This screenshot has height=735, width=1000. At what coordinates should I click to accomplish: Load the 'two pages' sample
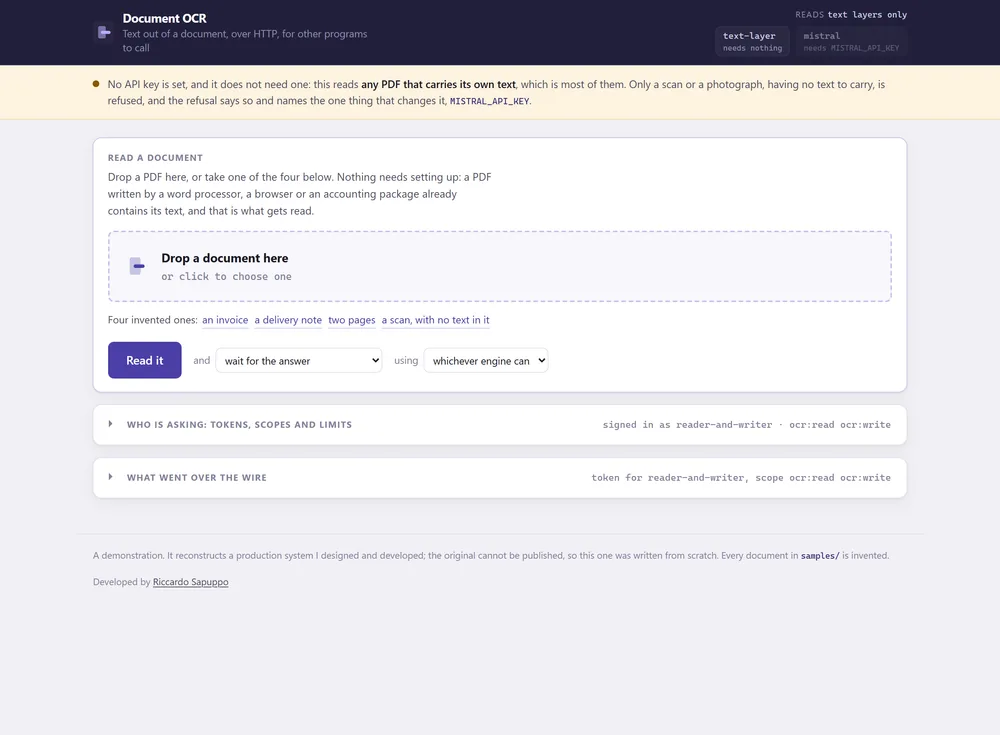351,320
